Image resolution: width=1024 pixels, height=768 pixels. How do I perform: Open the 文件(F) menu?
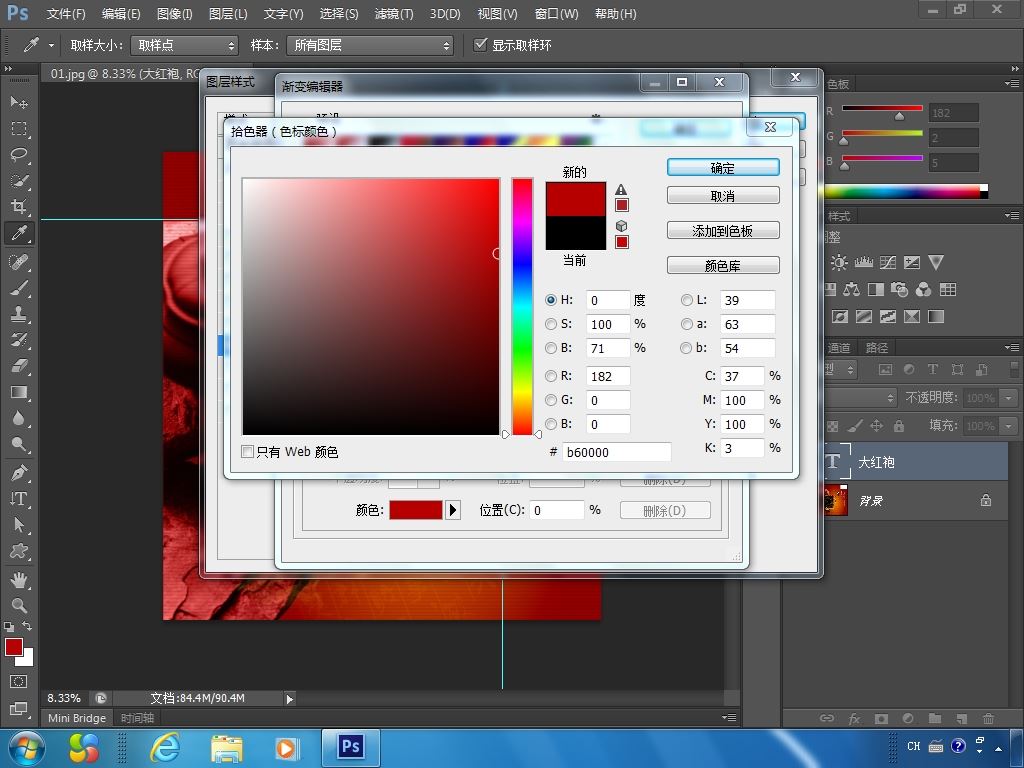(x=66, y=14)
